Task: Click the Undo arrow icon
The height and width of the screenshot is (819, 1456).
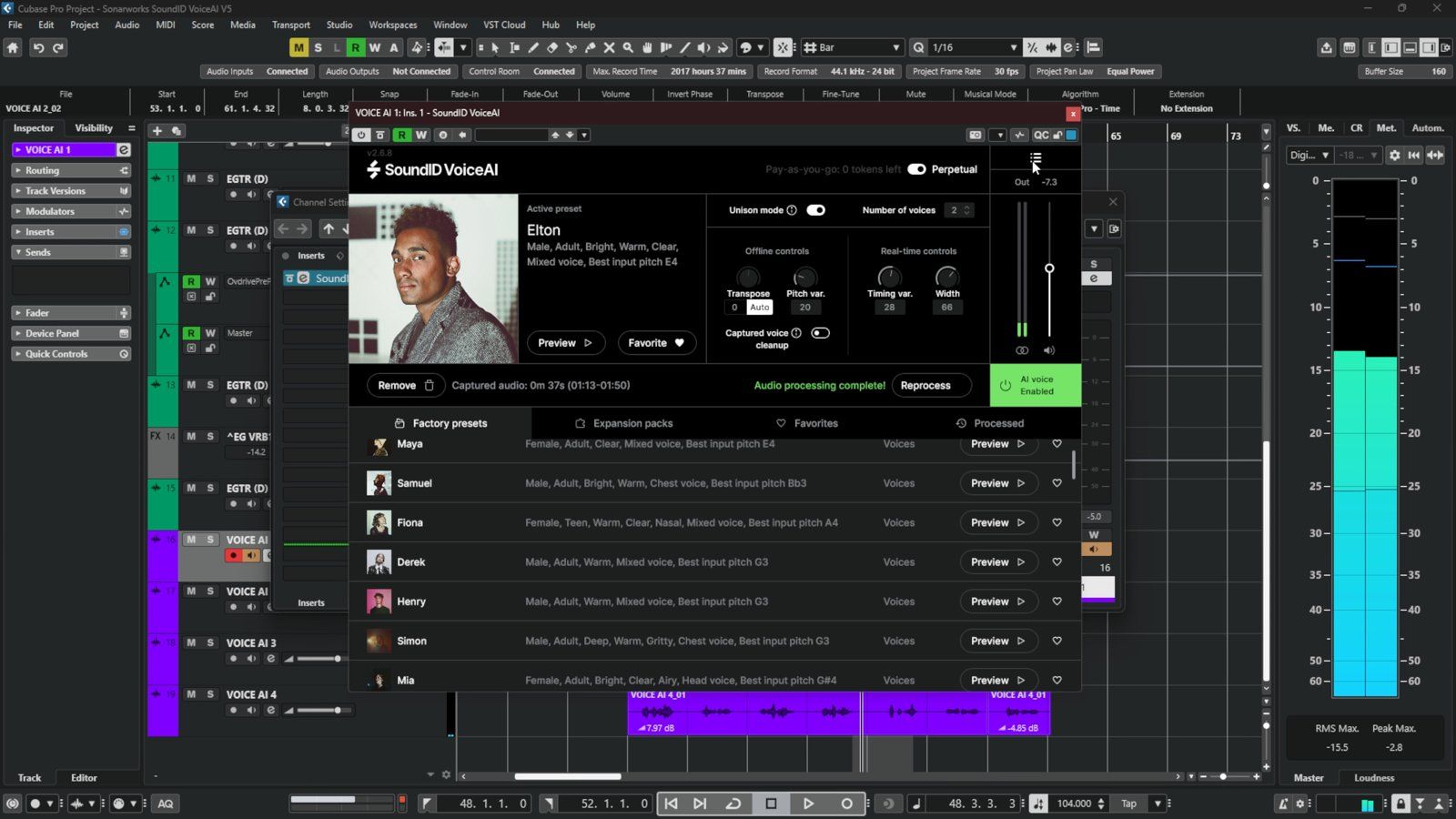Action: click(x=38, y=47)
